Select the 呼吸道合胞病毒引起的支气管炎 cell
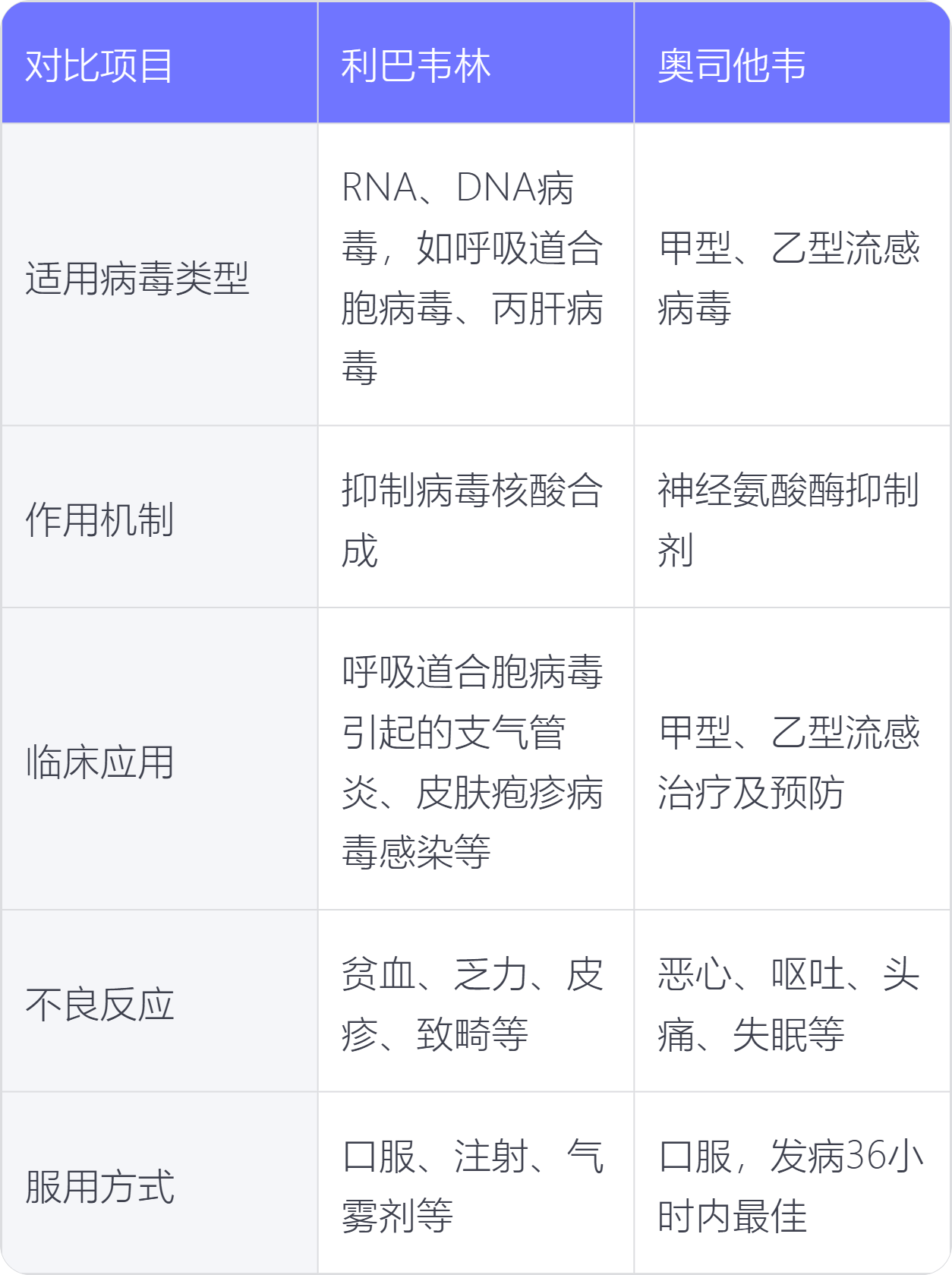The image size is (952, 1275). click(x=476, y=759)
